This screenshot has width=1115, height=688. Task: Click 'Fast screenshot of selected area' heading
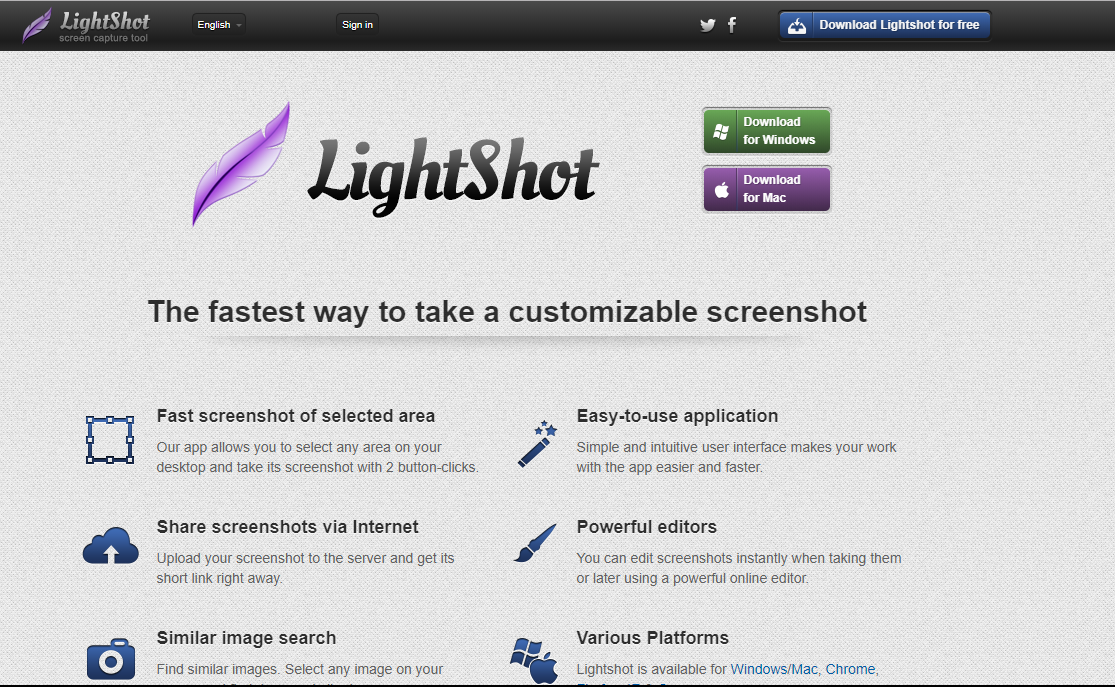(296, 416)
